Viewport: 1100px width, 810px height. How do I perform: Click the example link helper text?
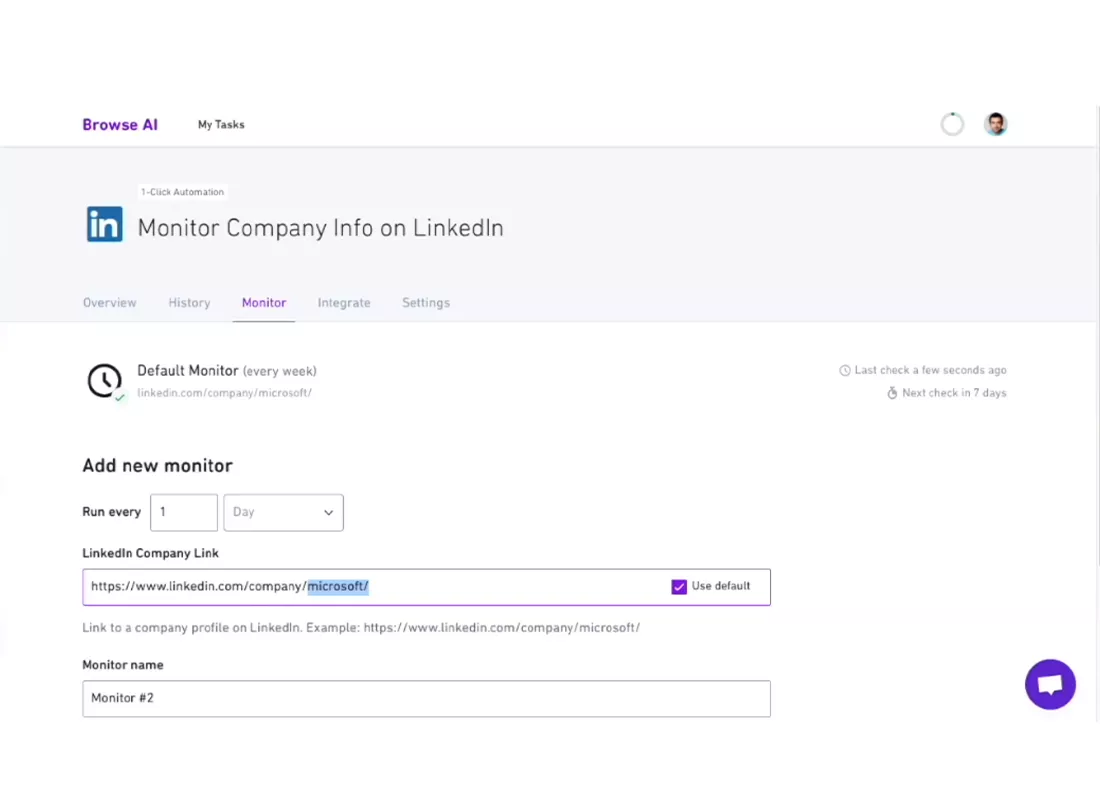pos(361,628)
